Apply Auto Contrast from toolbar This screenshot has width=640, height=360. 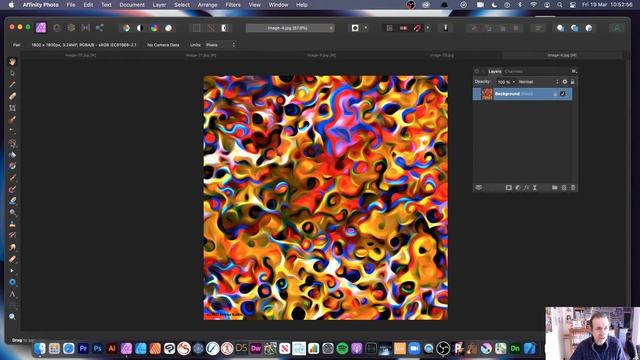140,28
